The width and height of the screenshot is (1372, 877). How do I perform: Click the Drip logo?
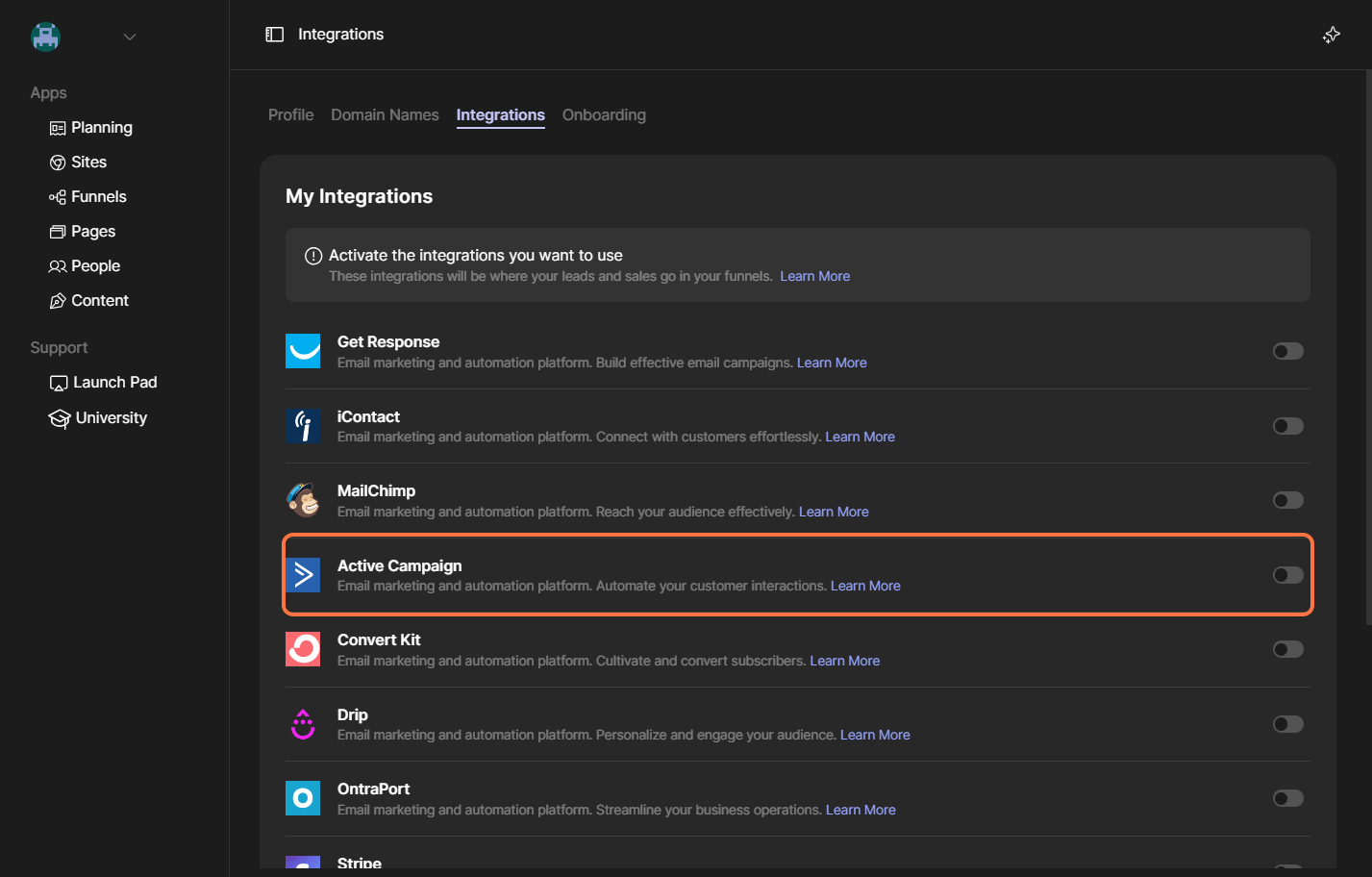coord(303,724)
